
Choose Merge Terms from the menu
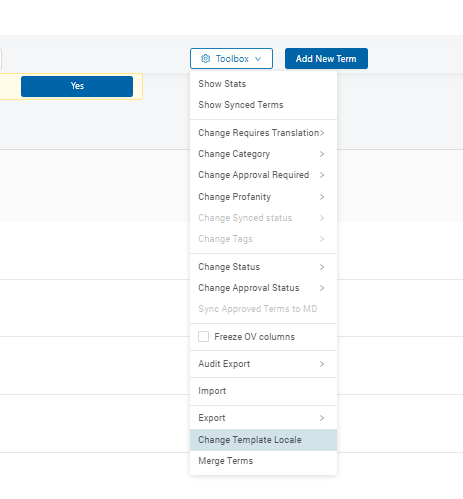(263, 461)
